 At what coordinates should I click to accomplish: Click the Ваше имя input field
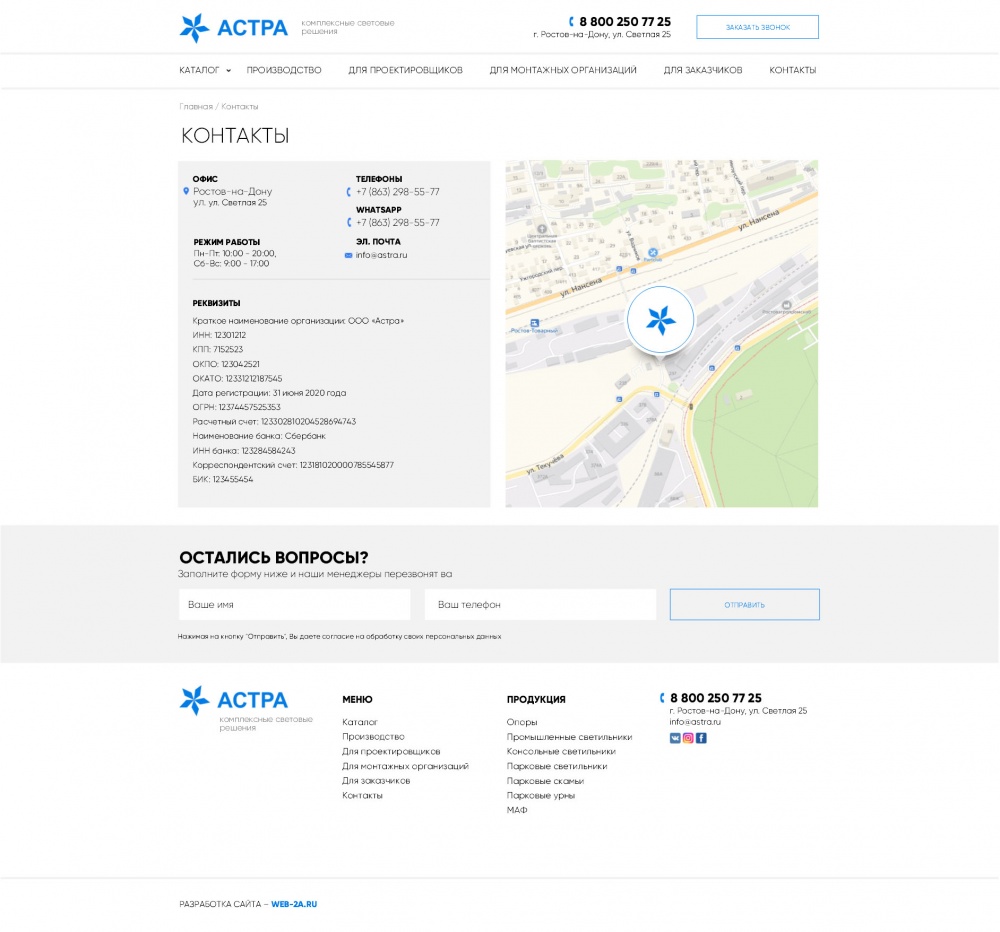pos(294,605)
